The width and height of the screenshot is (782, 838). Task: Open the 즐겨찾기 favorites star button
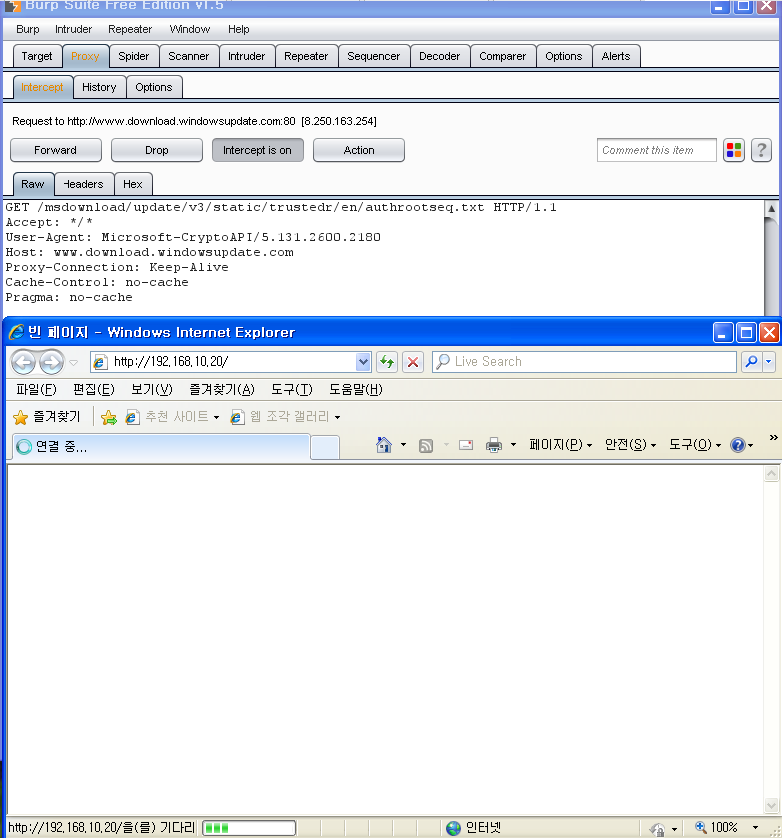(x=46, y=417)
